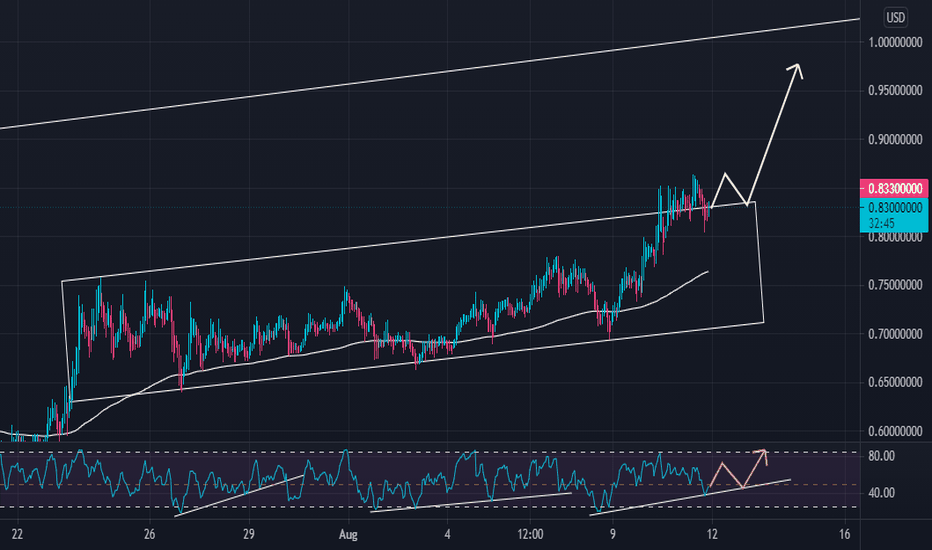Viewport: 932px width, 550px height.
Task: Click the RSI 40.00 scale label
Action: coord(881,493)
